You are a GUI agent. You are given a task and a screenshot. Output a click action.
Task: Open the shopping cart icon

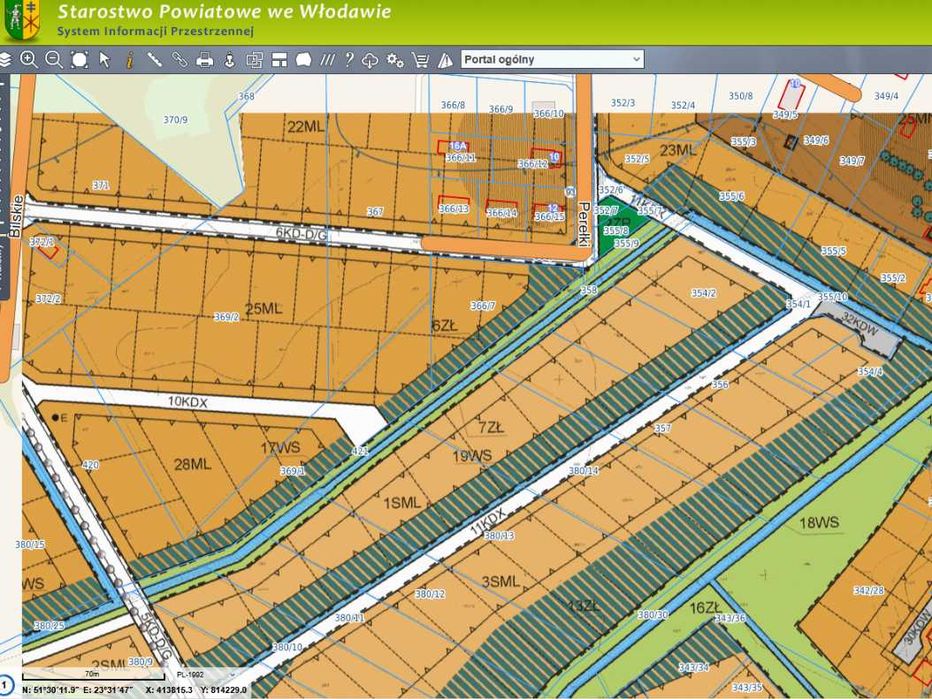point(420,59)
